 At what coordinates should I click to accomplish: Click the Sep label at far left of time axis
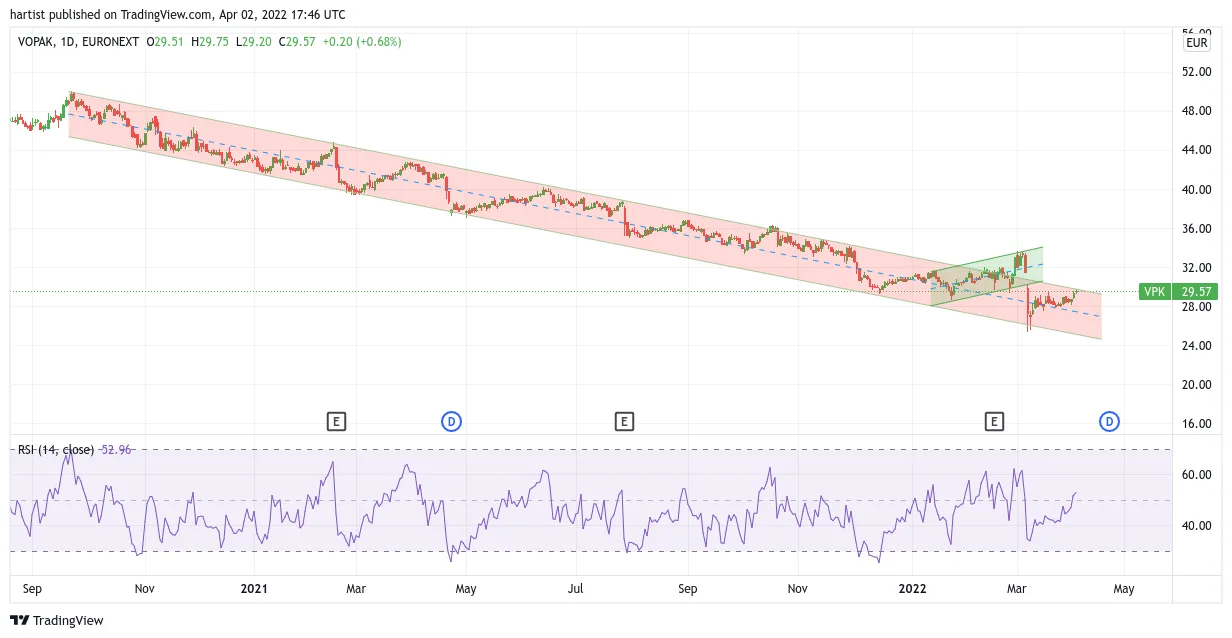31,589
